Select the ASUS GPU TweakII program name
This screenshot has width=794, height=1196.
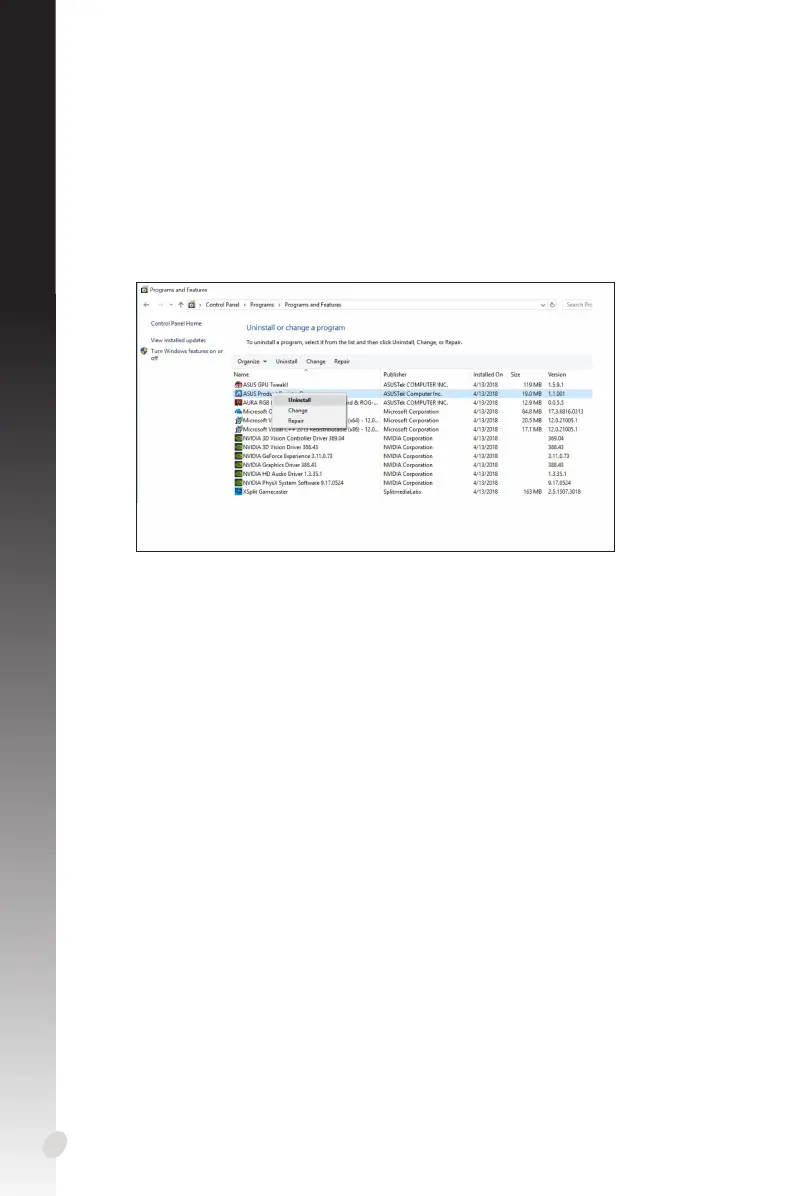[x=265, y=385]
